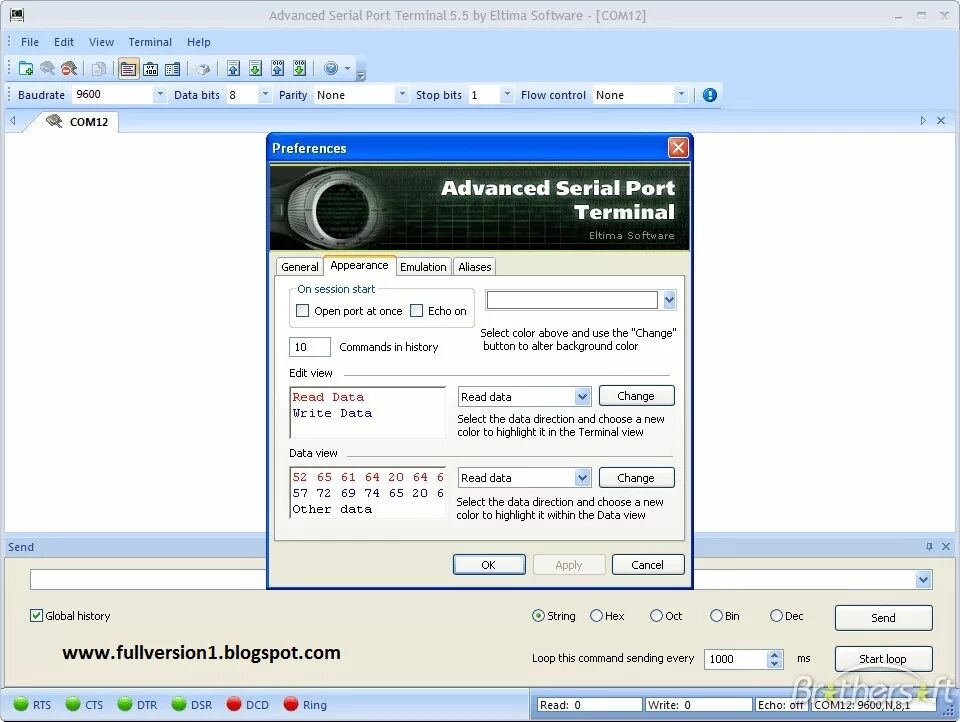This screenshot has height=722, width=960.
Task: Close the COM12 tab with X
Action: pyautogui.click(x=941, y=121)
